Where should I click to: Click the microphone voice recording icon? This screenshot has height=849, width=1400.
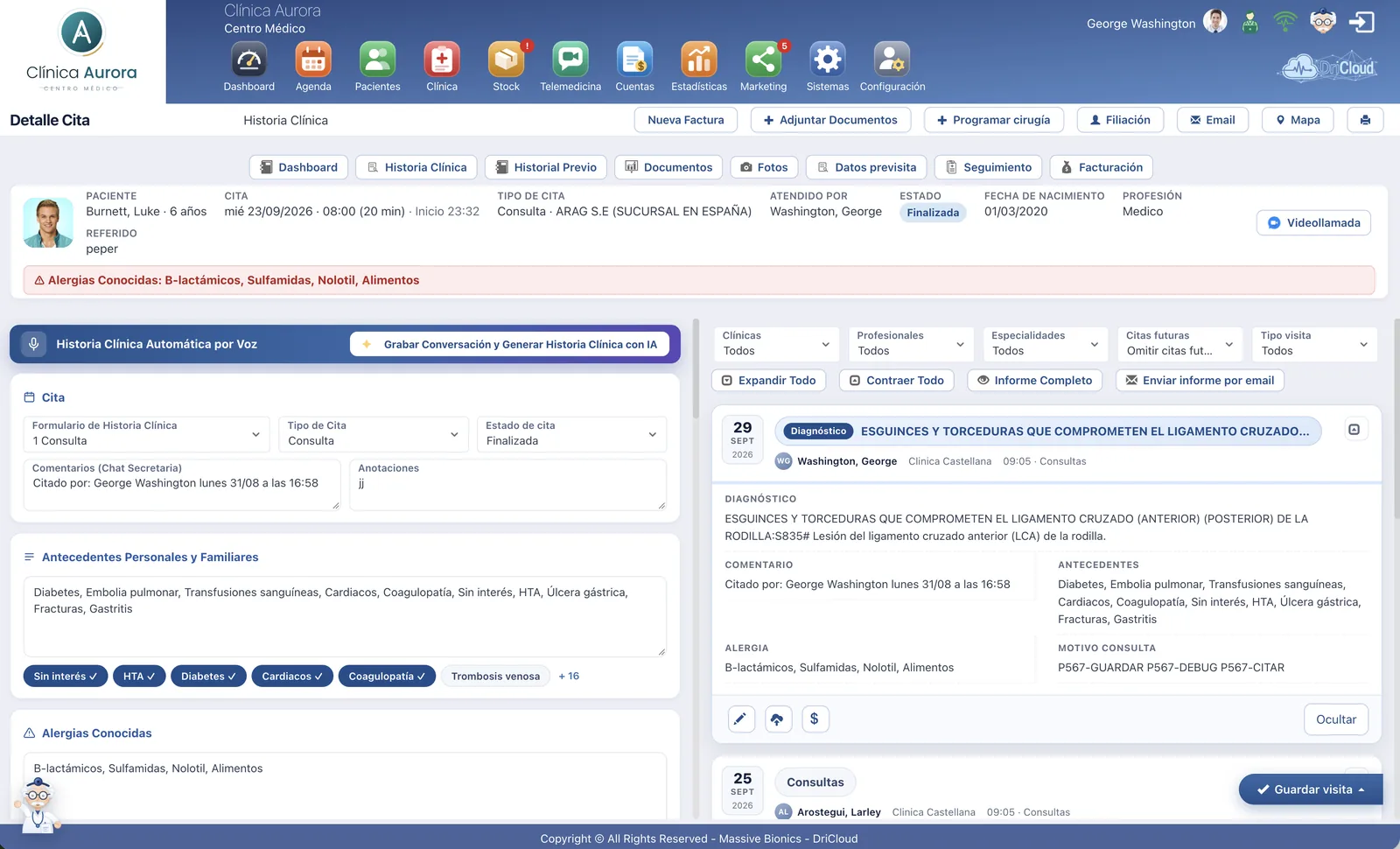(34, 344)
